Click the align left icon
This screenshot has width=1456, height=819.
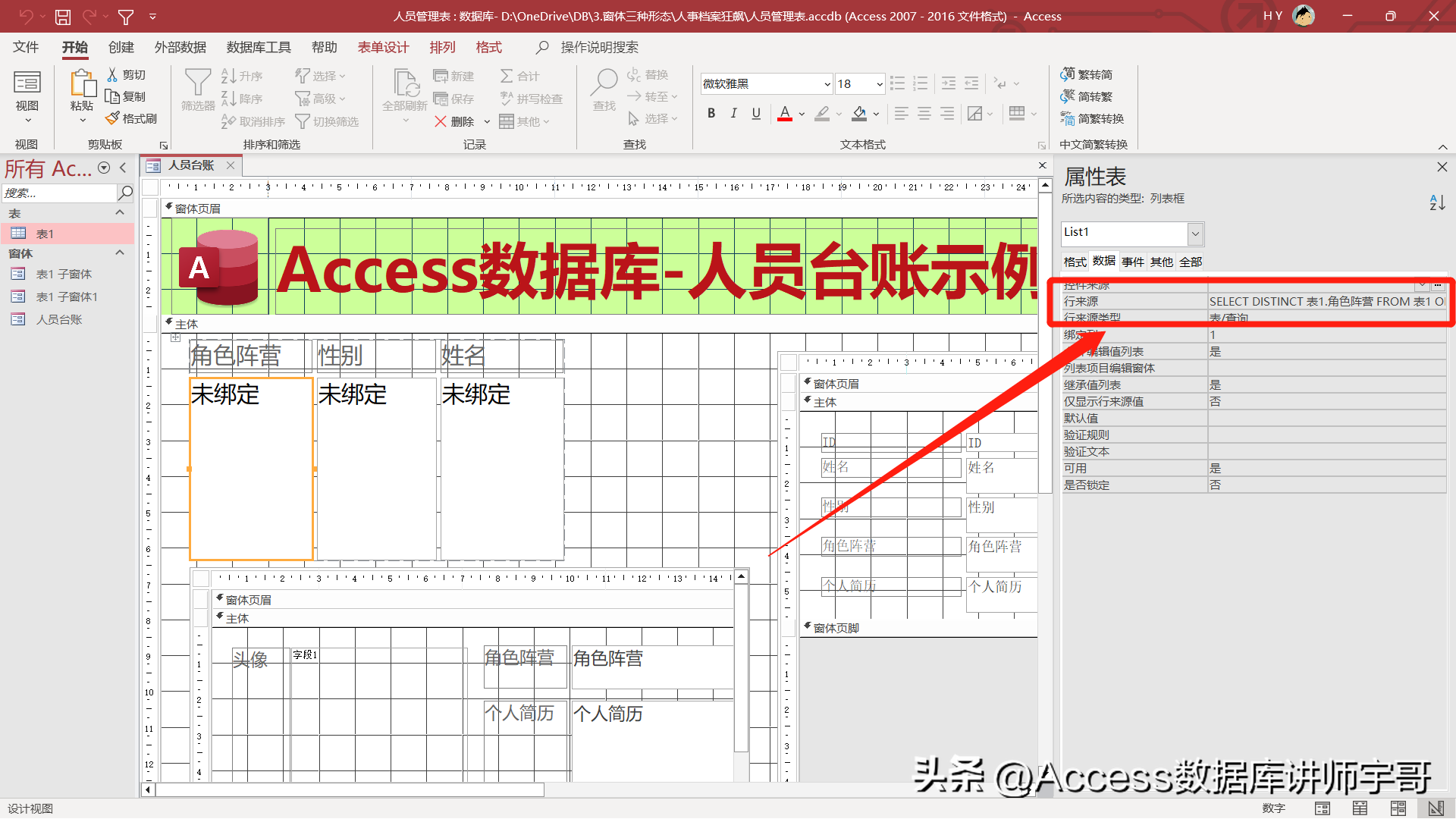[x=901, y=114]
